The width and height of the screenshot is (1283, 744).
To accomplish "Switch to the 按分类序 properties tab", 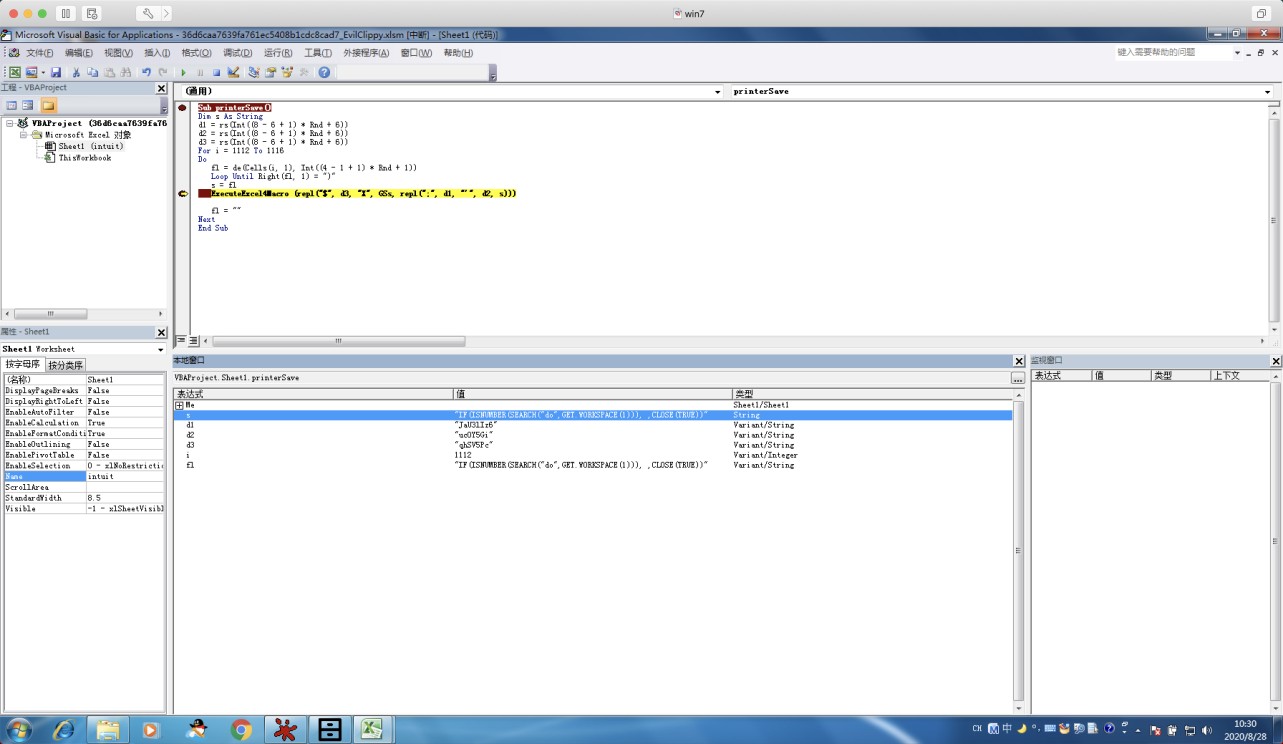I will point(66,365).
